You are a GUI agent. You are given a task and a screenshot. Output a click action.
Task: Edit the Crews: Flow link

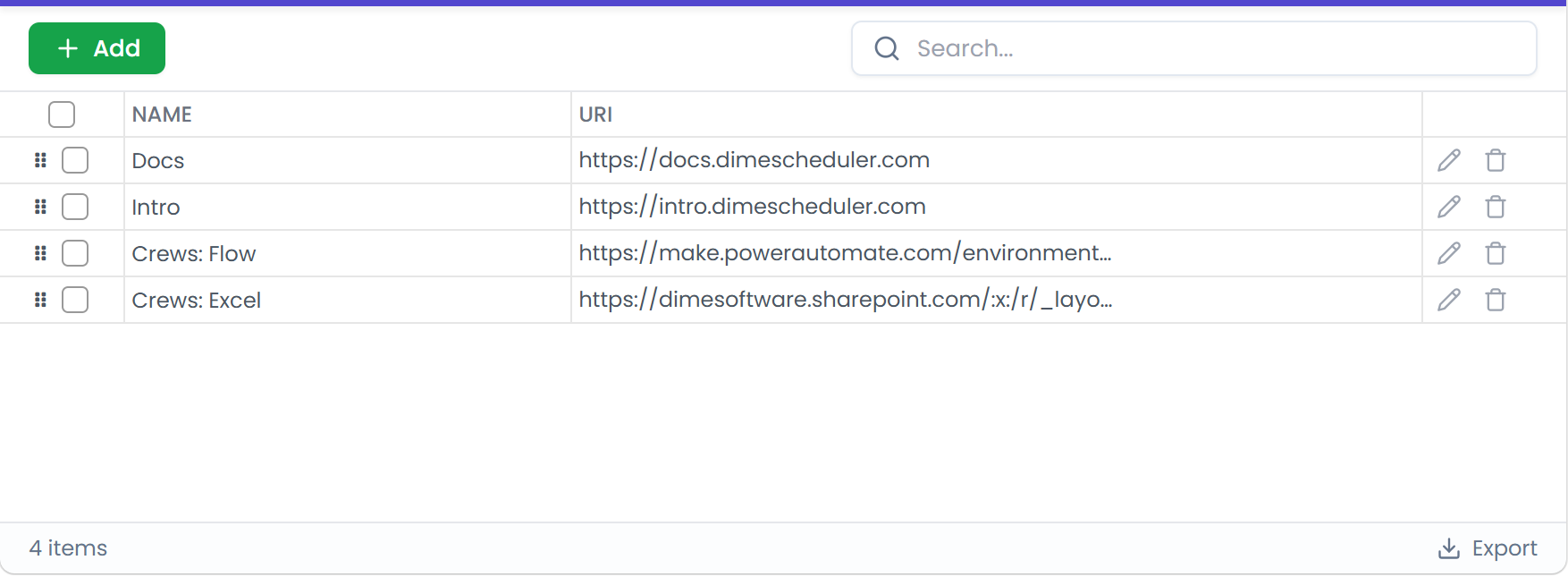[x=1449, y=253]
